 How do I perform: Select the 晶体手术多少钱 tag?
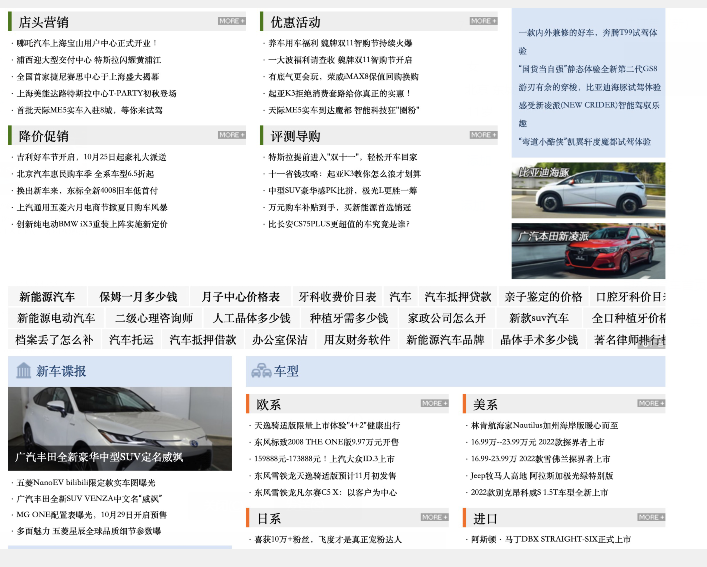[539, 339]
